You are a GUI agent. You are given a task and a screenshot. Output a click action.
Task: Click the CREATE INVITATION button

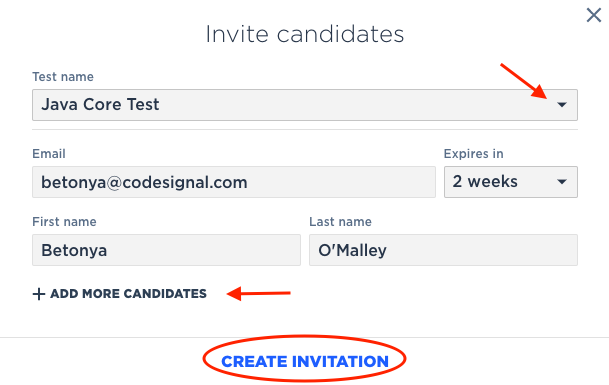[305, 361]
